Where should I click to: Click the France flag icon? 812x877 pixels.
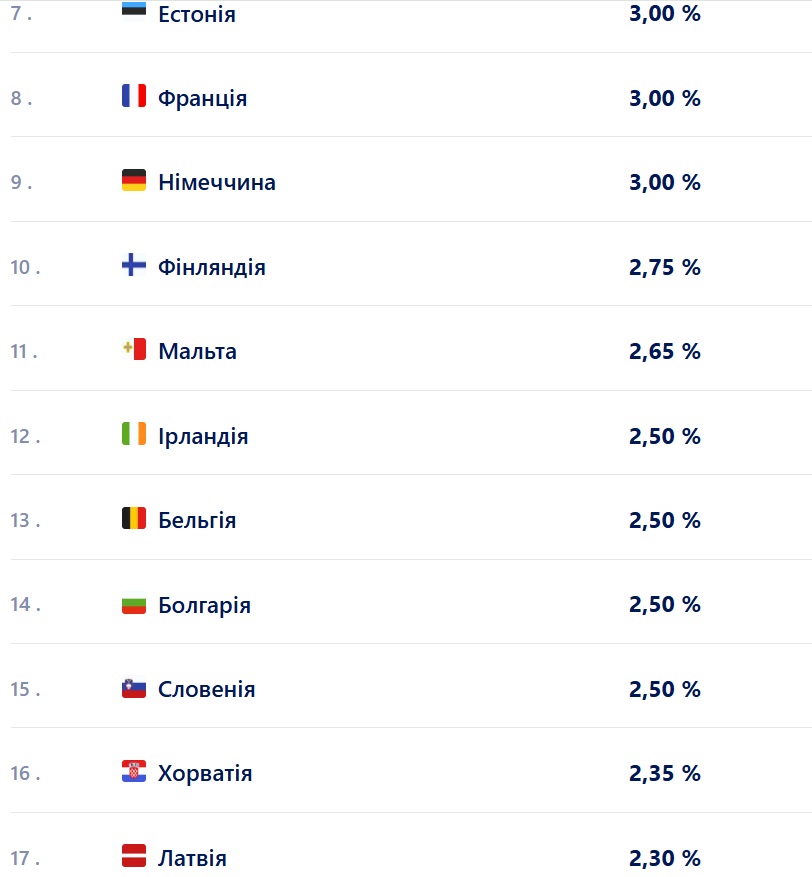[134, 96]
